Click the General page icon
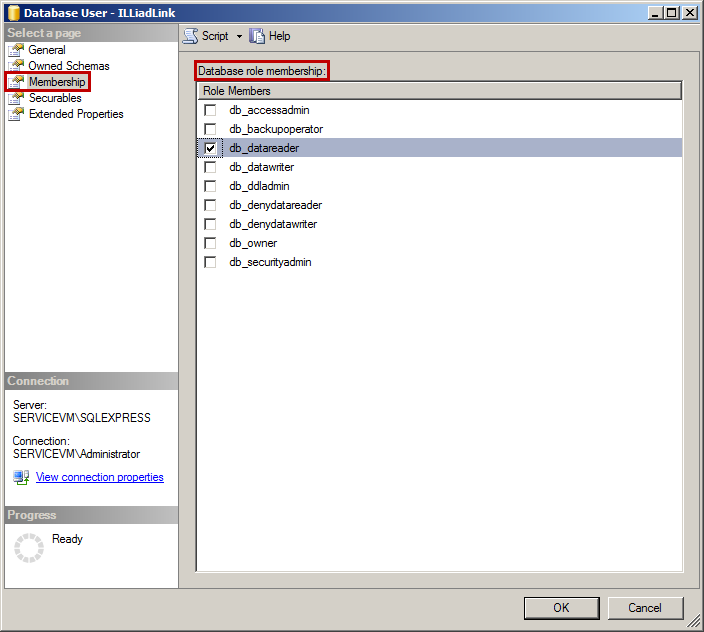The image size is (704, 632). (x=16, y=50)
